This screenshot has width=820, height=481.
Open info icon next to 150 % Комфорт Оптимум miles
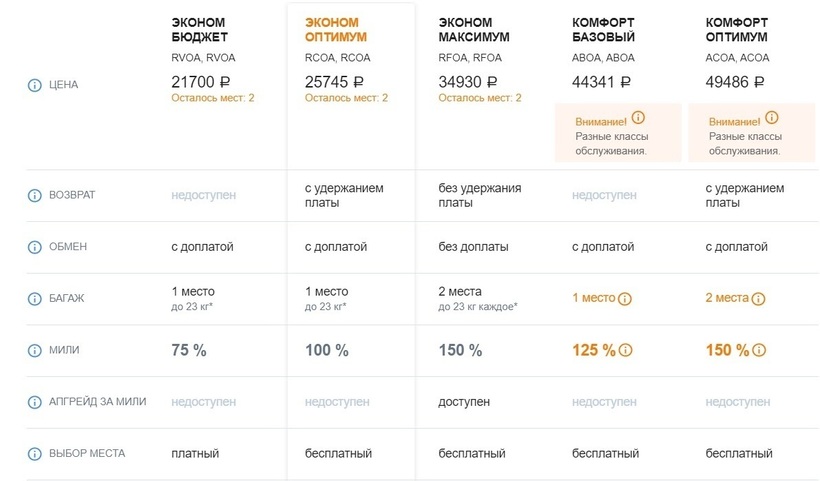click(759, 350)
